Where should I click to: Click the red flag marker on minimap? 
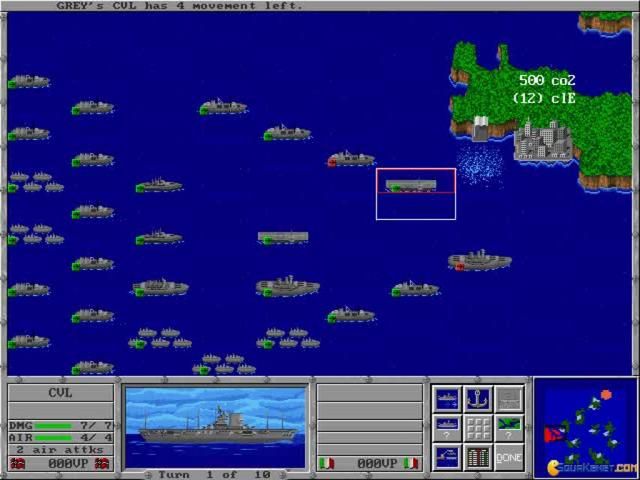[555, 433]
